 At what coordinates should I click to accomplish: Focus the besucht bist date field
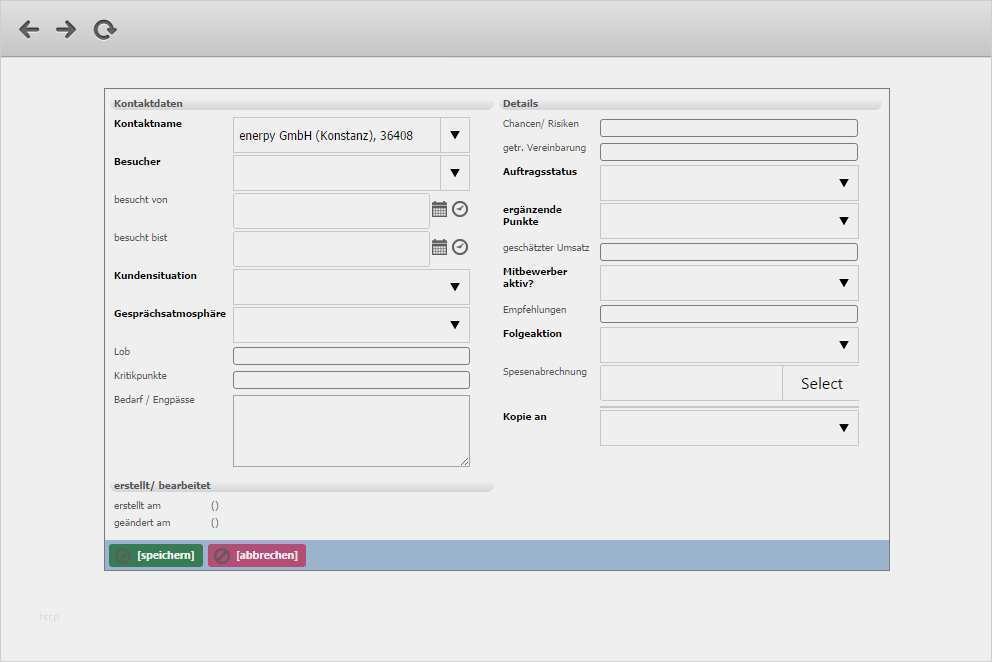332,249
